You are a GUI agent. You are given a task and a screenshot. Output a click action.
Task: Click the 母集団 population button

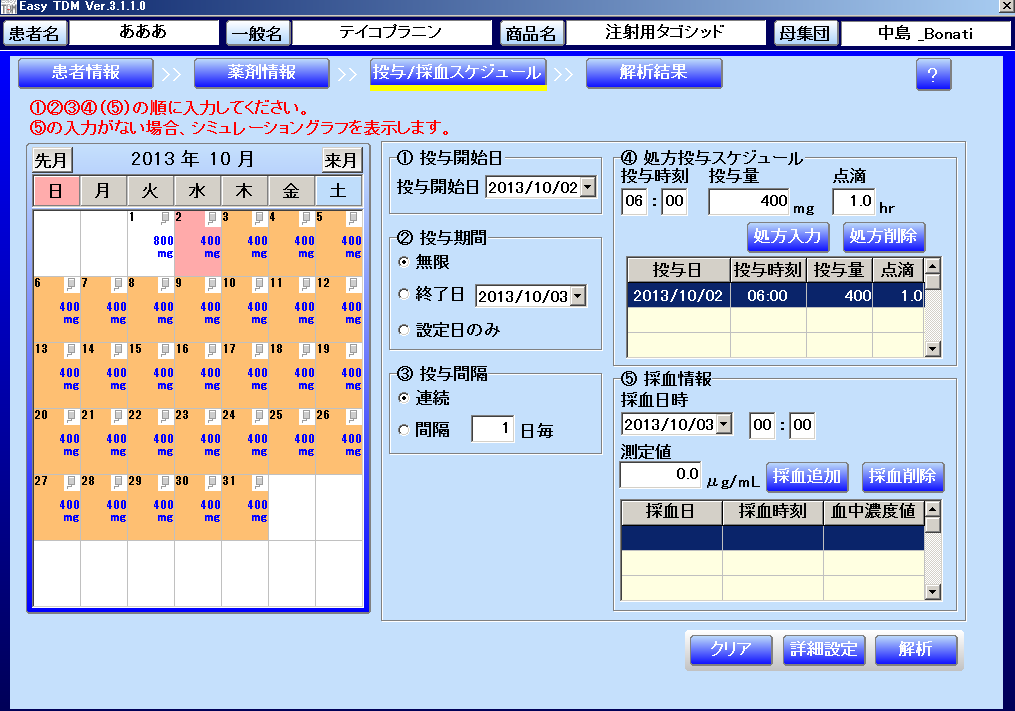[805, 33]
